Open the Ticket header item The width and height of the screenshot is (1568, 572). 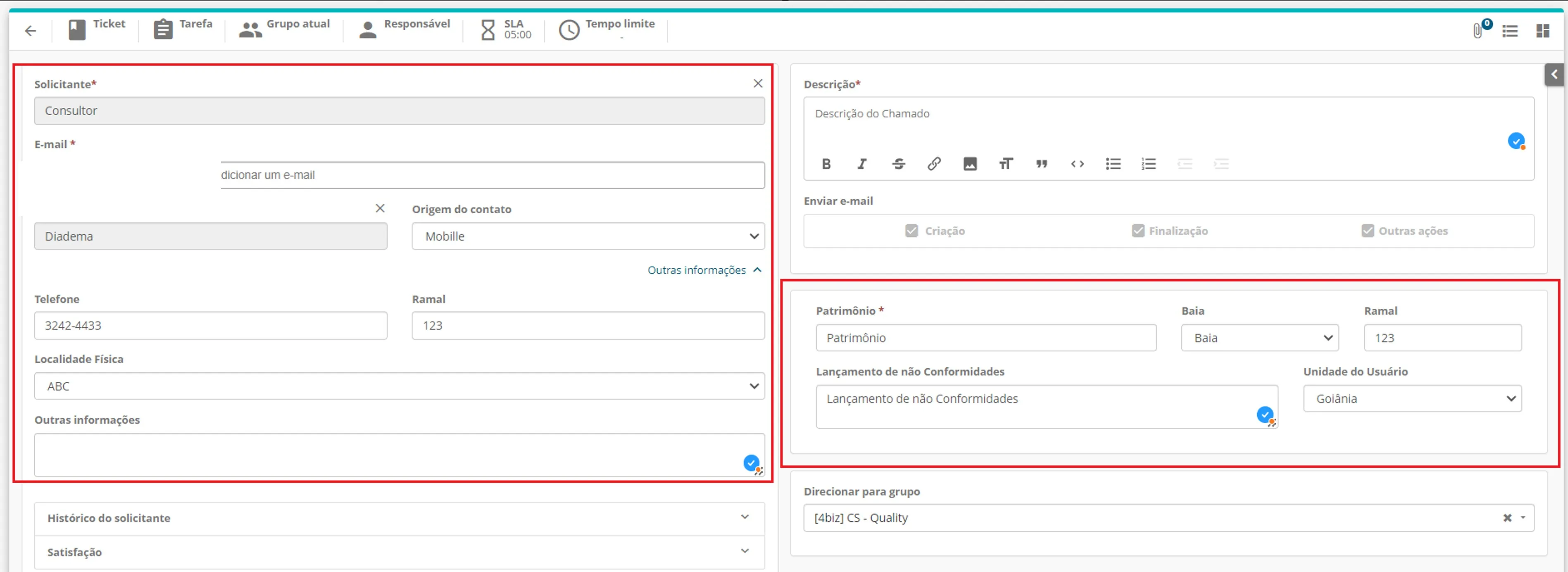point(96,29)
